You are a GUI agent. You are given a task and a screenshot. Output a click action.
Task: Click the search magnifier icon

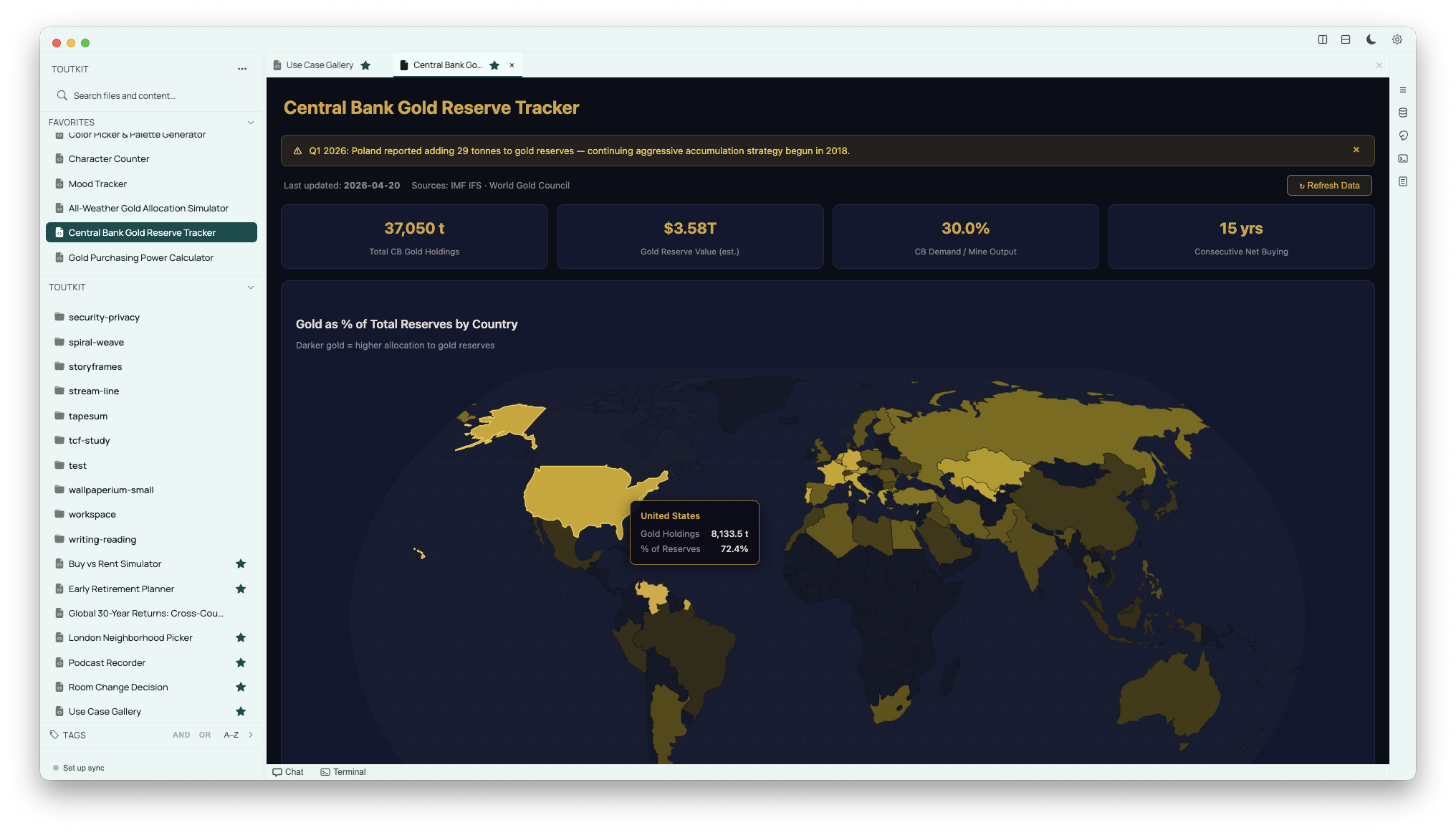(x=62, y=95)
